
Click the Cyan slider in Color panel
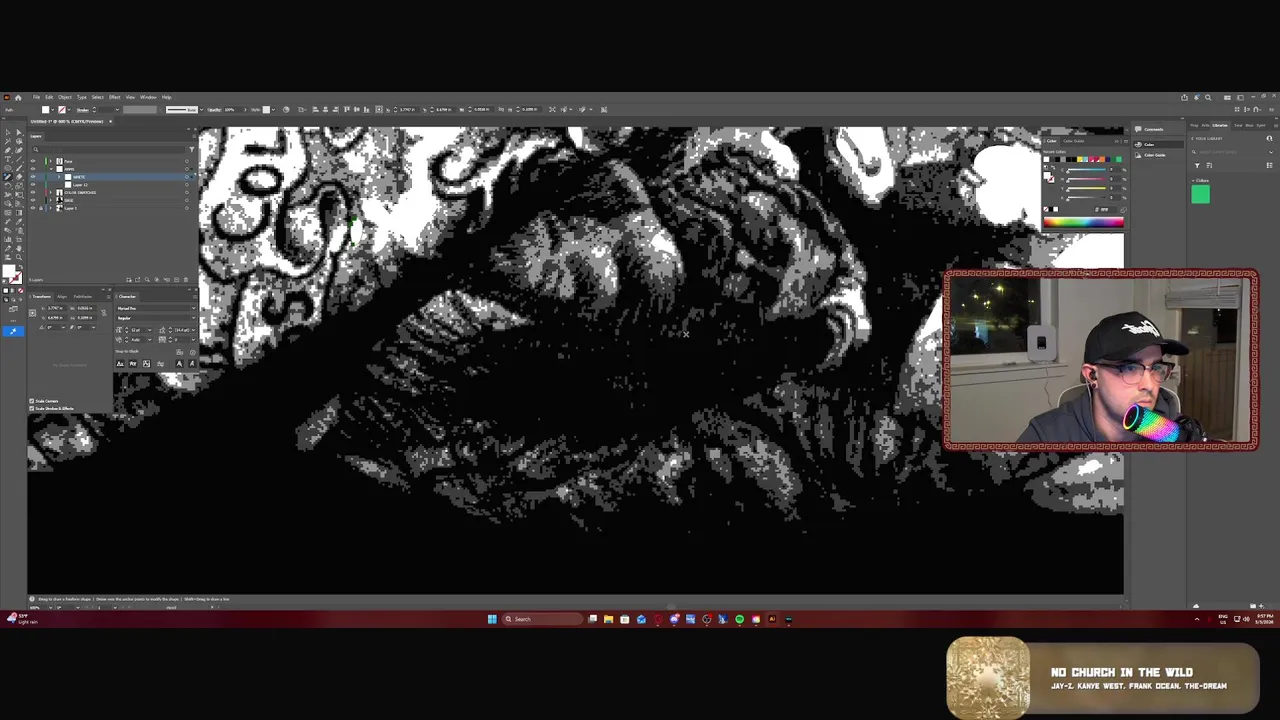pyautogui.click(x=1087, y=170)
